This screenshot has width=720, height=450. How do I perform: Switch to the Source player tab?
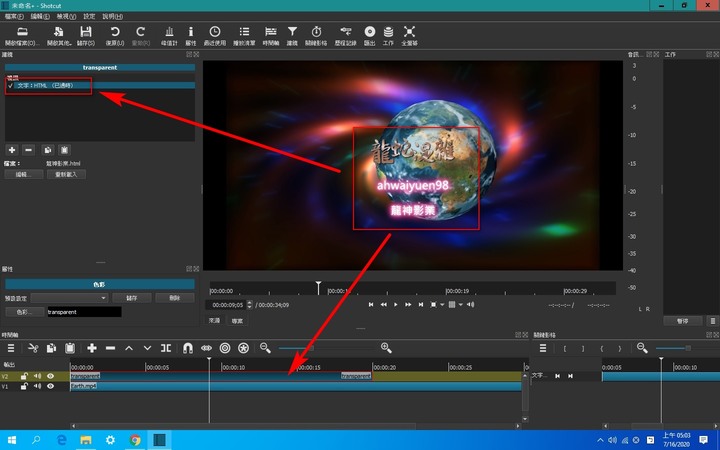click(x=214, y=321)
